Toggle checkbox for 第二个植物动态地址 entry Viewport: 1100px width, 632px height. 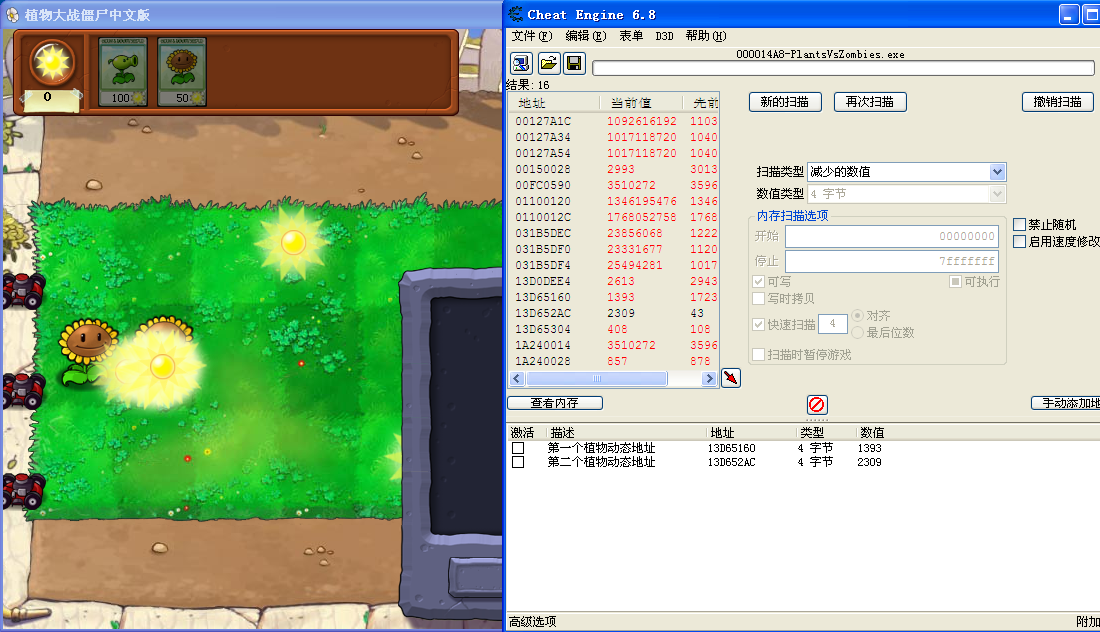518,462
